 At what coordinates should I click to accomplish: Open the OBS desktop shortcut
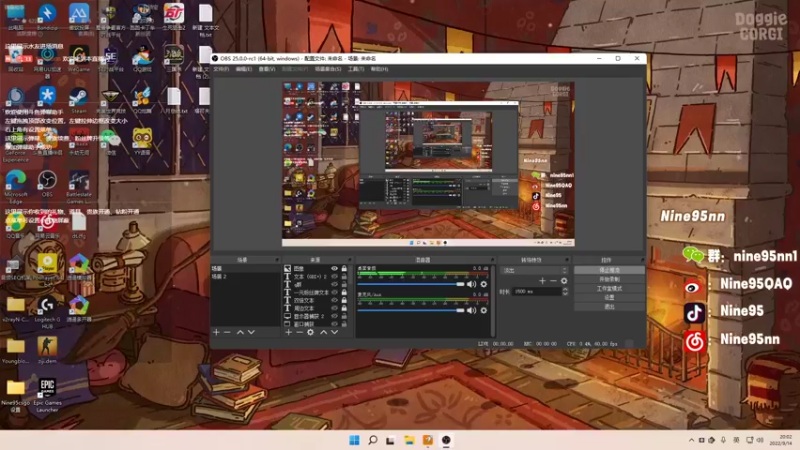coord(47,184)
